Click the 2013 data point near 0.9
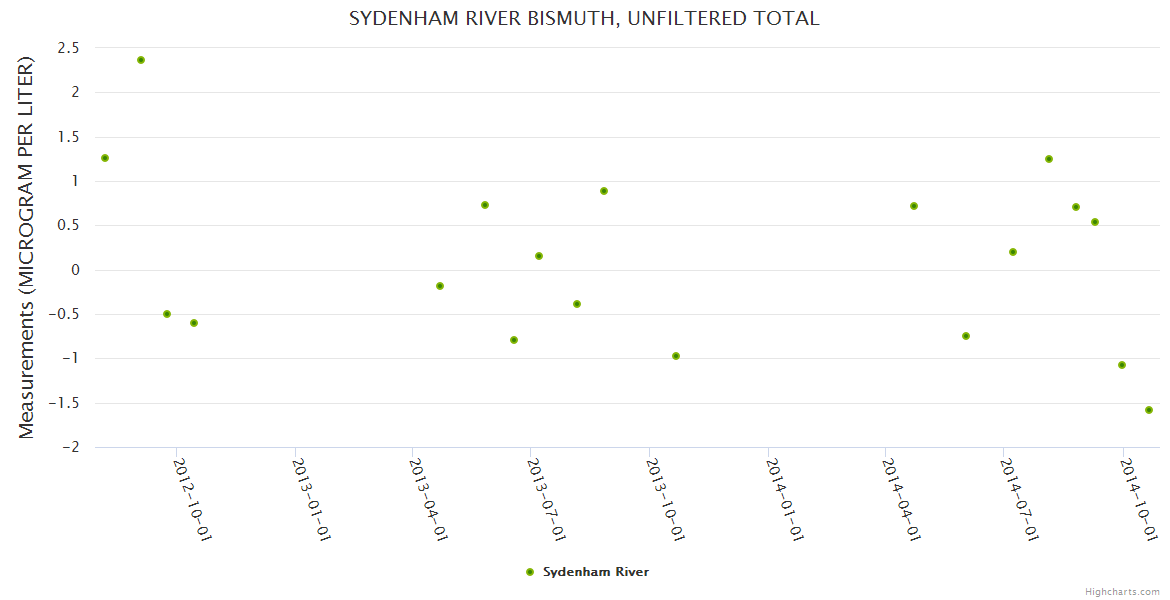Image resolution: width=1170 pixels, height=600 pixels. (x=604, y=191)
